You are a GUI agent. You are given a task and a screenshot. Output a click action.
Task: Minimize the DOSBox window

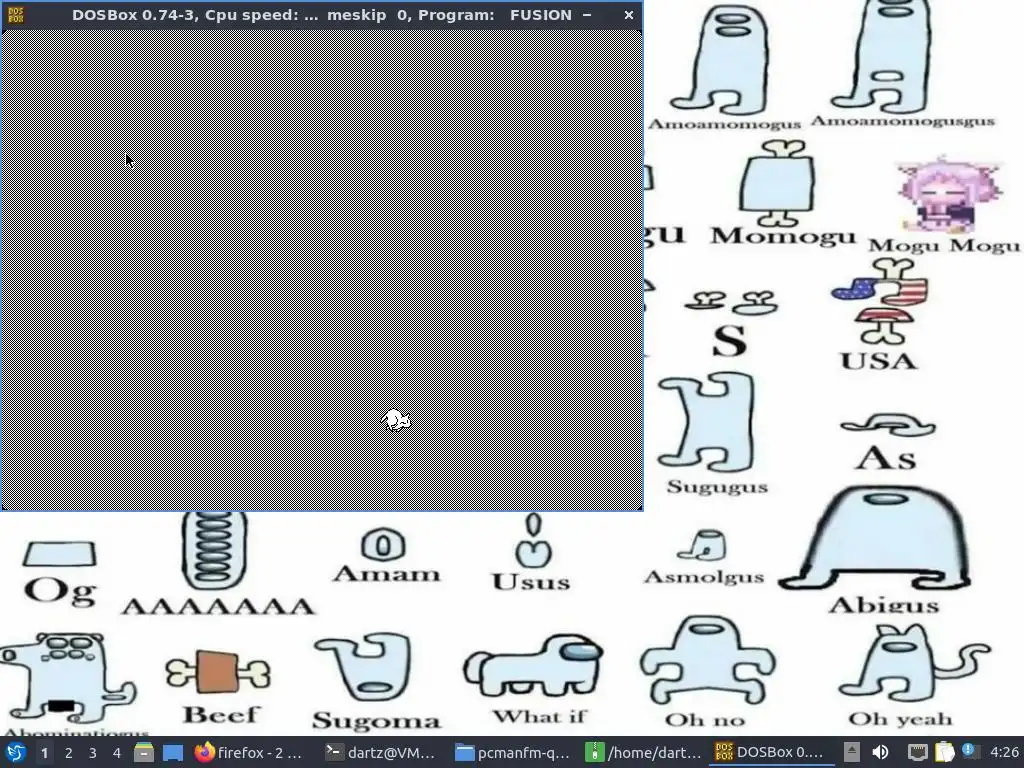click(x=587, y=15)
